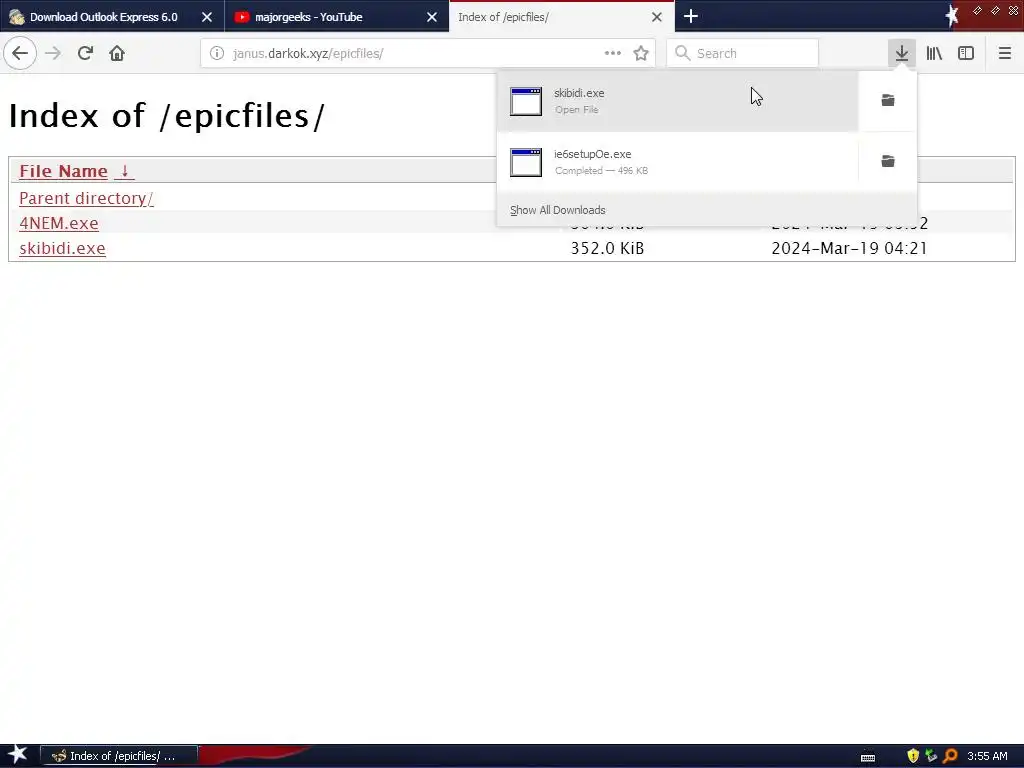Screen dimensions: 1024x768
Task: Toggle the sidebars view button
Action: [x=966, y=53]
